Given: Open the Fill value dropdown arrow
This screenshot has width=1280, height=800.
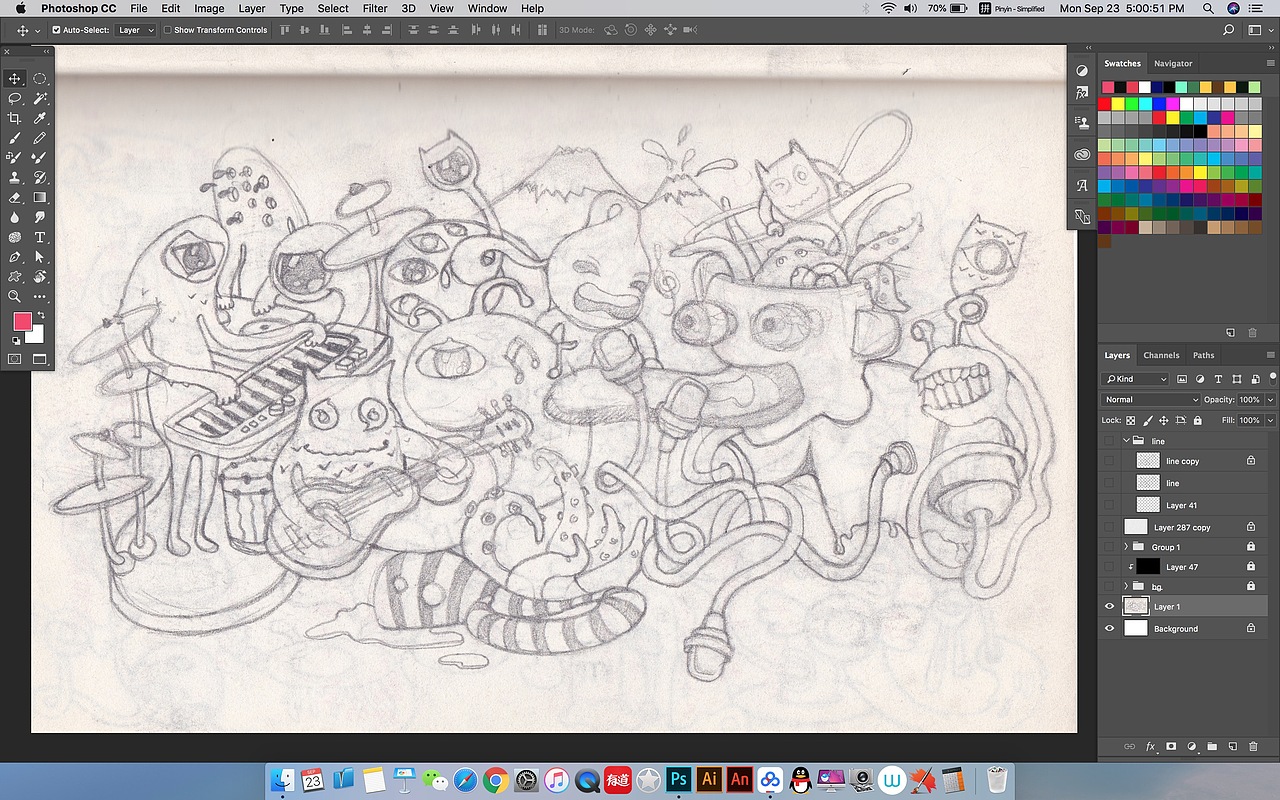Looking at the screenshot, I should point(1271,421).
